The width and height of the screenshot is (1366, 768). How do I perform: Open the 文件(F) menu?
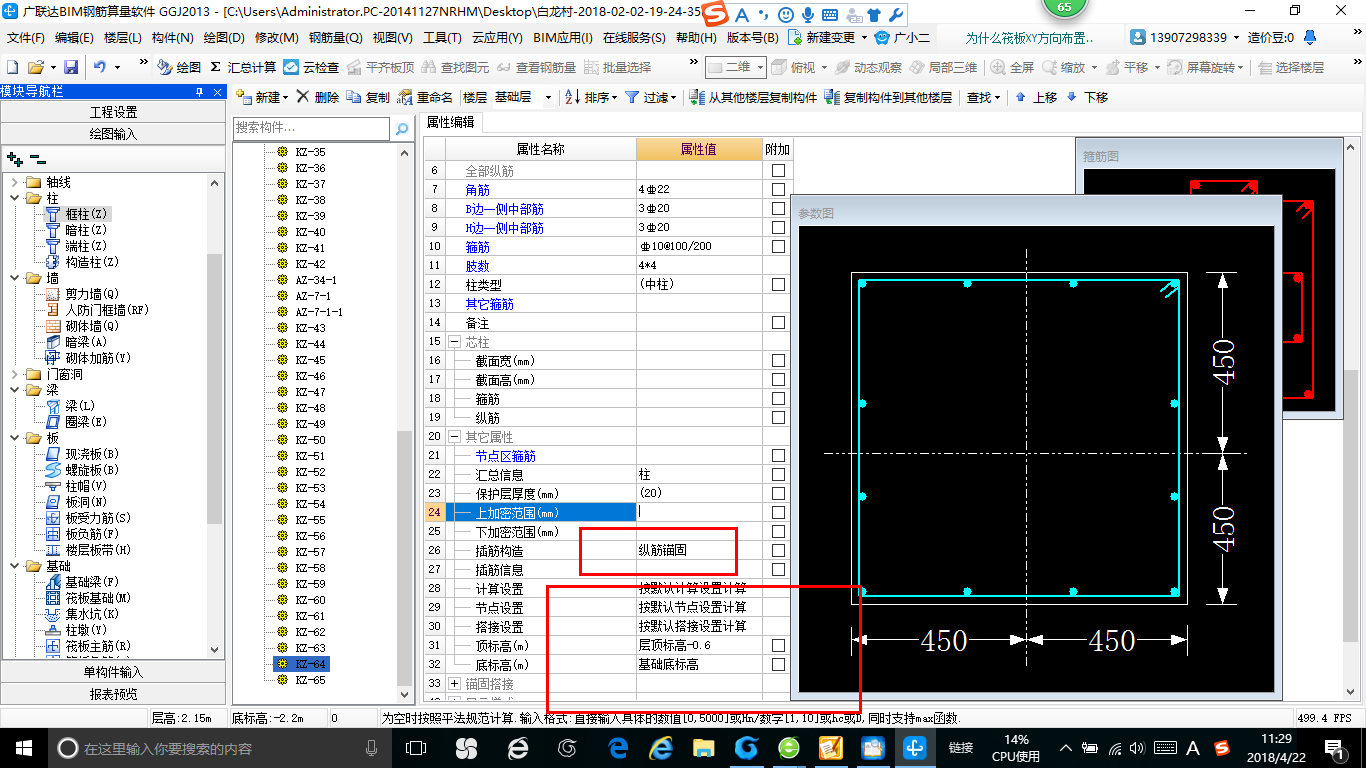[26, 37]
